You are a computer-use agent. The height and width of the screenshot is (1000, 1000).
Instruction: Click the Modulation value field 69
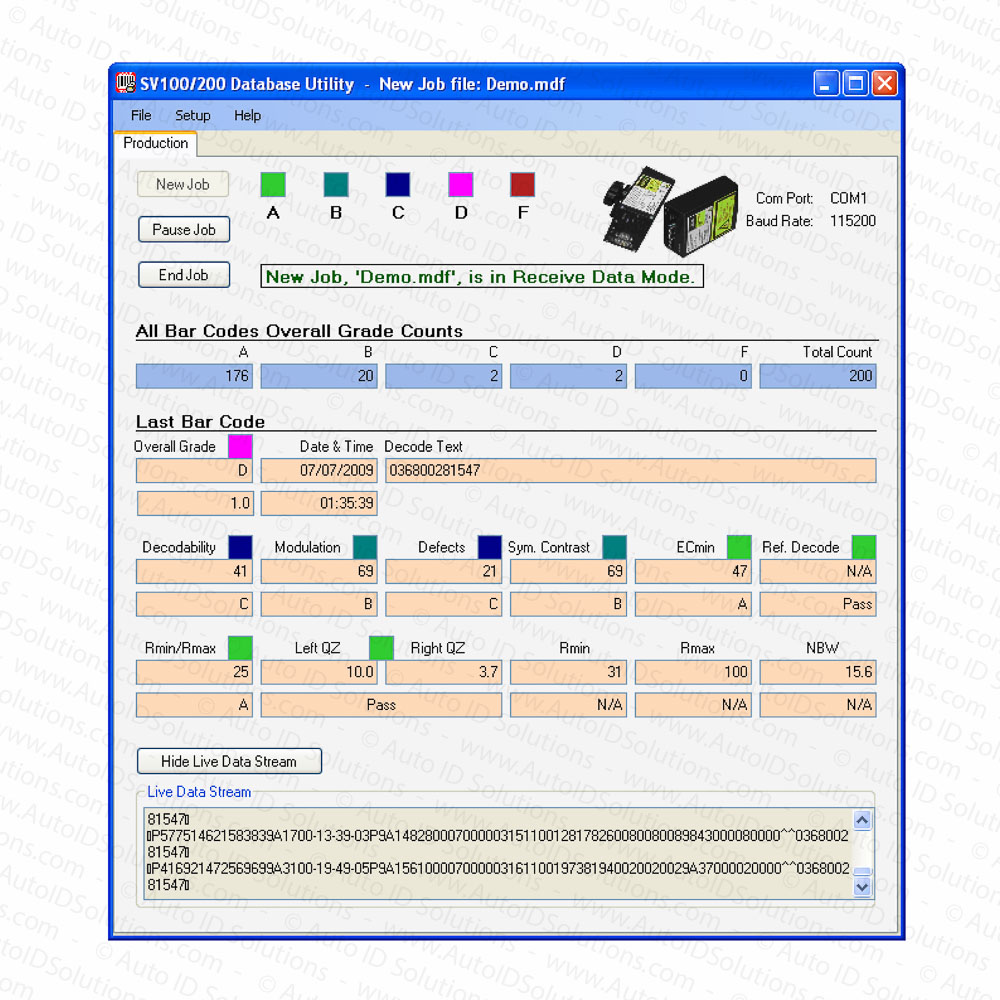click(319, 571)
